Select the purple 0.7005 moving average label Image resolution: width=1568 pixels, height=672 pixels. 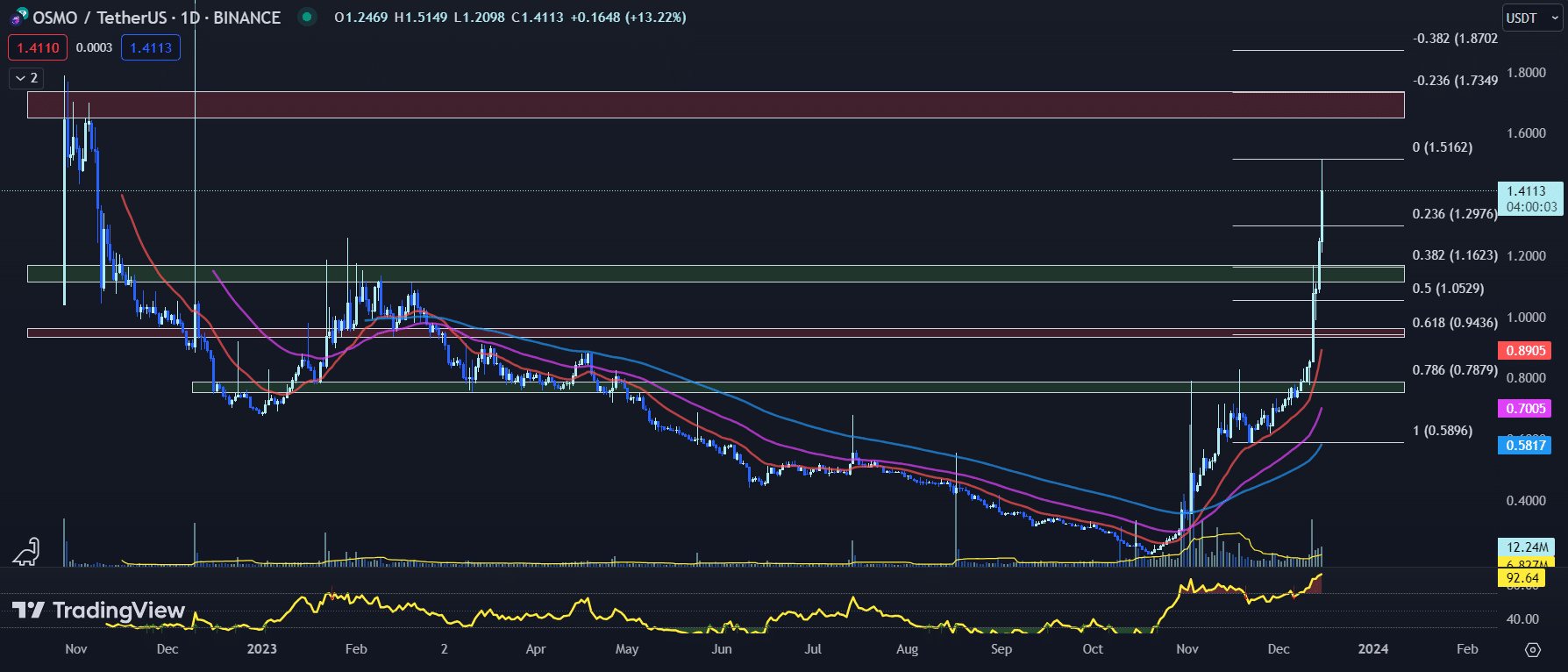pos(1525,409)
